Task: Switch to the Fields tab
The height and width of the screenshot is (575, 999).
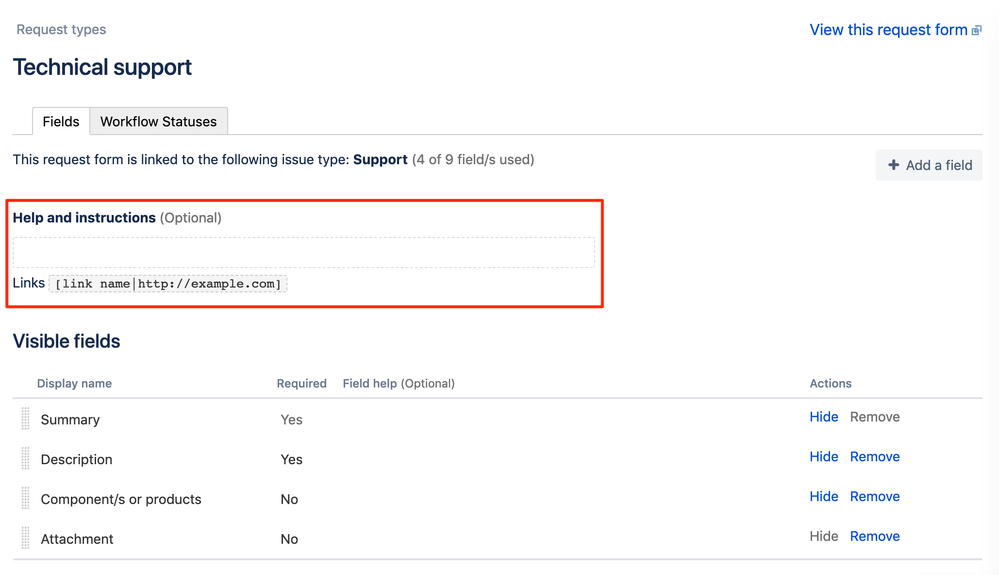Action: [x=61, y=121]
